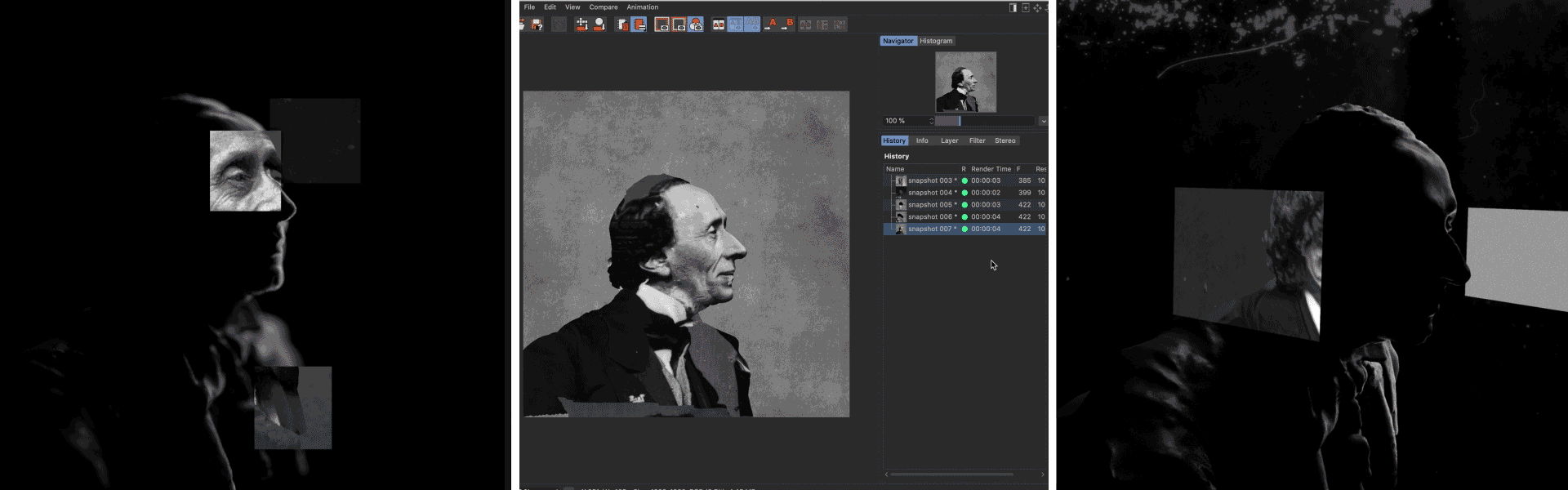Click the second red-framed display mode icon
The height and width of the screenshot is (490, 1568).
(x=679, y=24)
